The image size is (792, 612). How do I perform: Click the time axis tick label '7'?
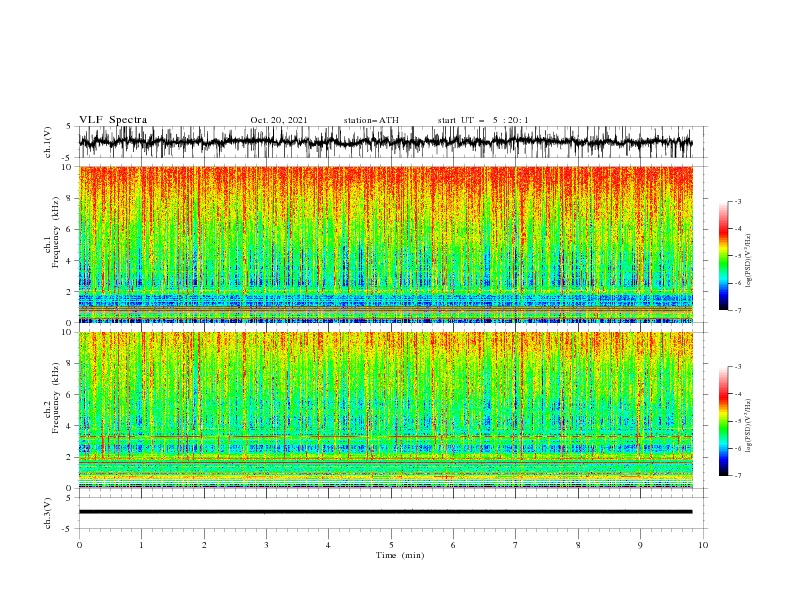click(516, 545)
